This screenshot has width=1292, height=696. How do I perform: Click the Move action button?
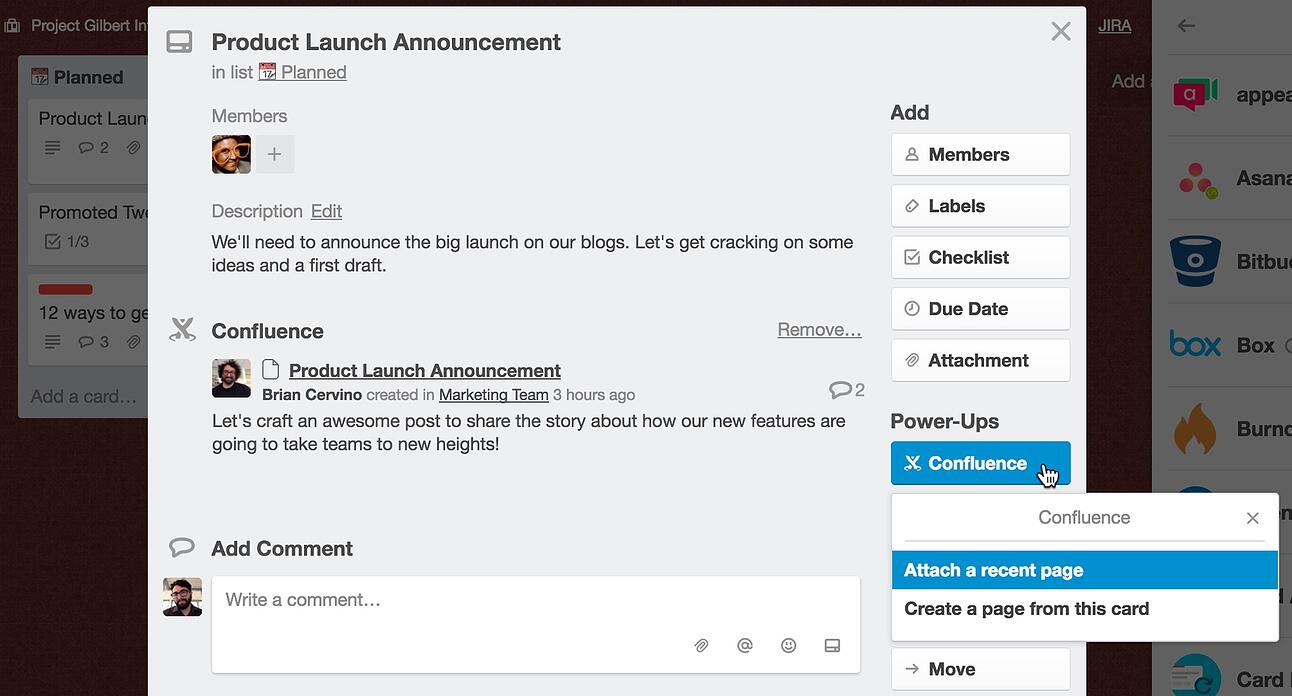point(980,669)
